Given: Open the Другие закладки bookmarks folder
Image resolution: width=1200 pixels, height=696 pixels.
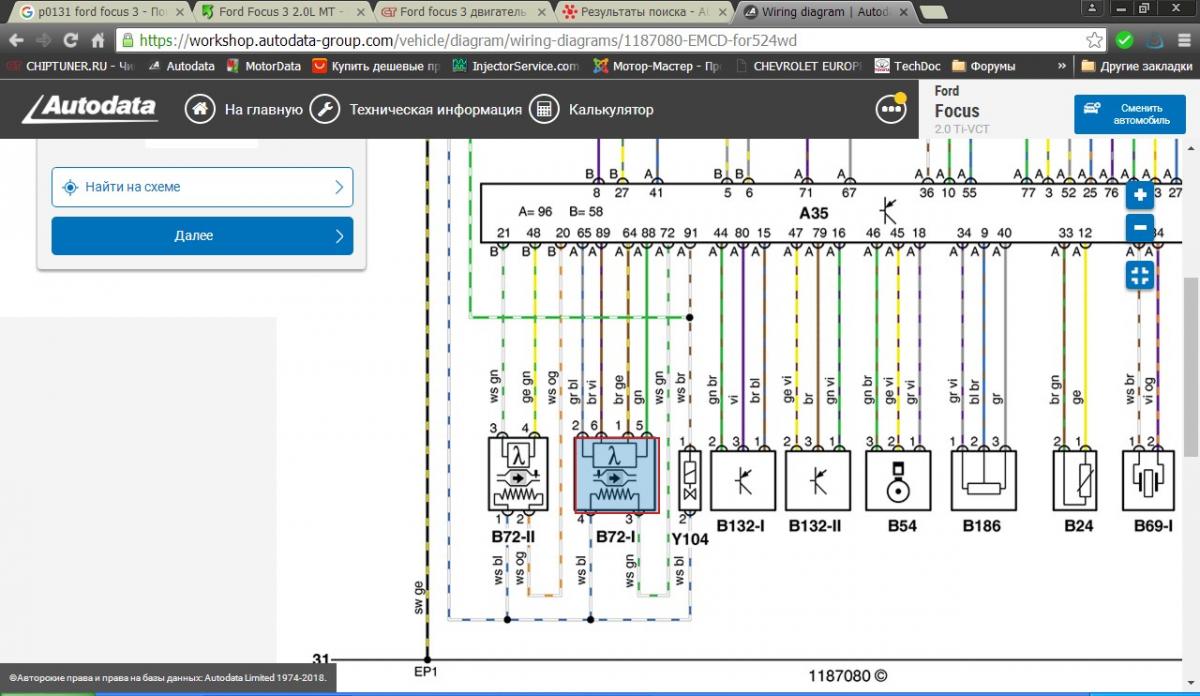Looking at the screenshot, I should coord(1136,66).
